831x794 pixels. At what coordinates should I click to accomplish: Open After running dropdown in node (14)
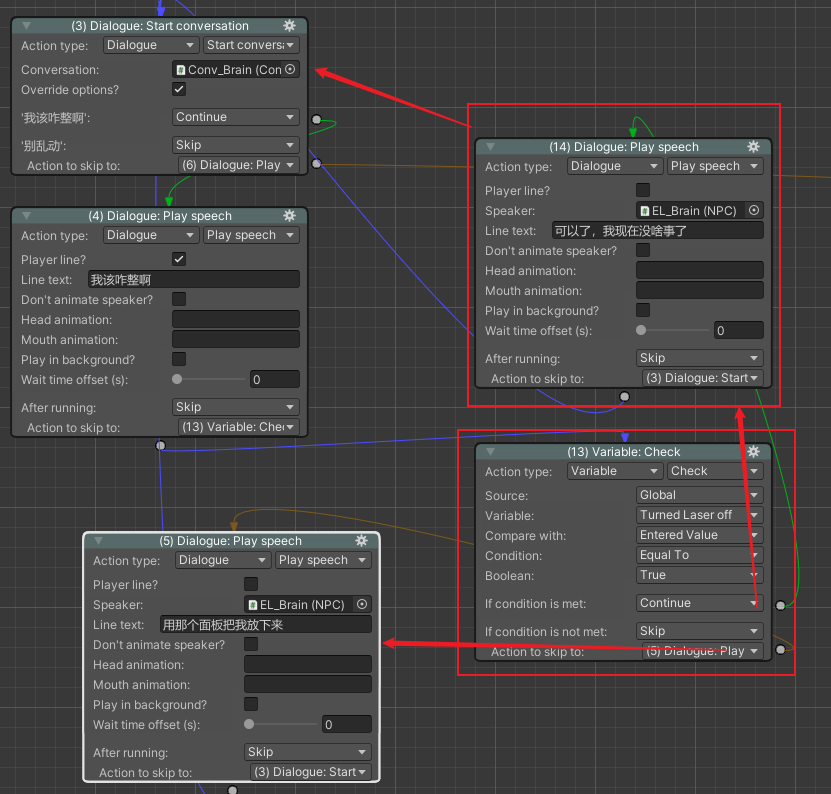700,358
